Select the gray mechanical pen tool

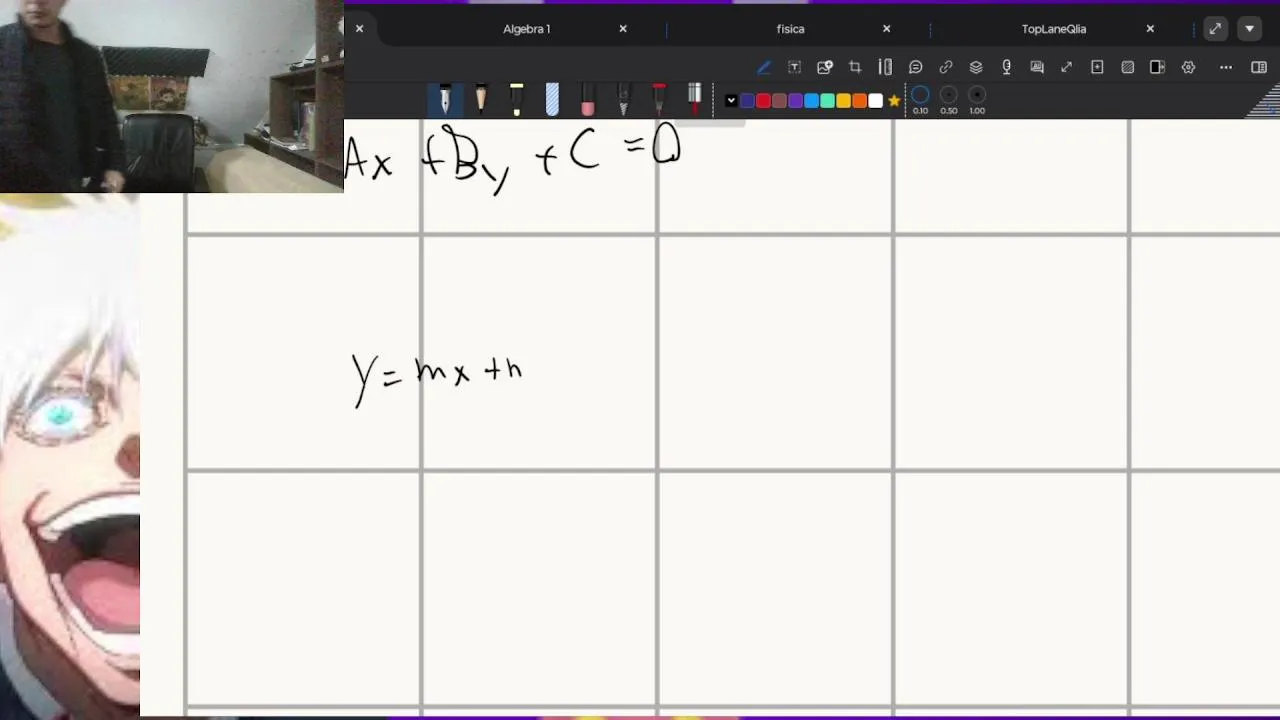(x=623, y=99)
